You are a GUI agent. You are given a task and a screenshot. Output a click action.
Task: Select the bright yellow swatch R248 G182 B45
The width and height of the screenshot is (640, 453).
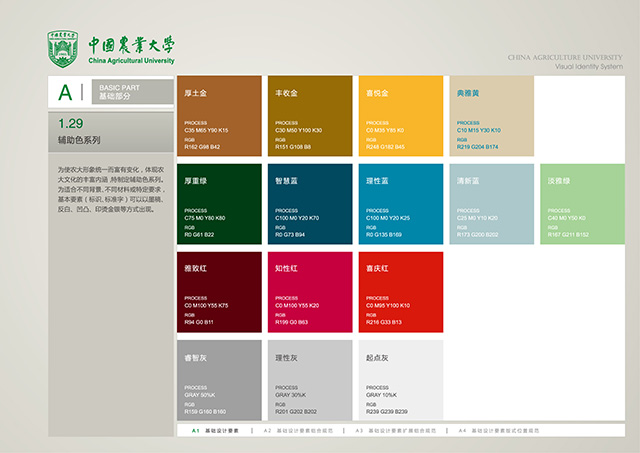coord(400,115)
